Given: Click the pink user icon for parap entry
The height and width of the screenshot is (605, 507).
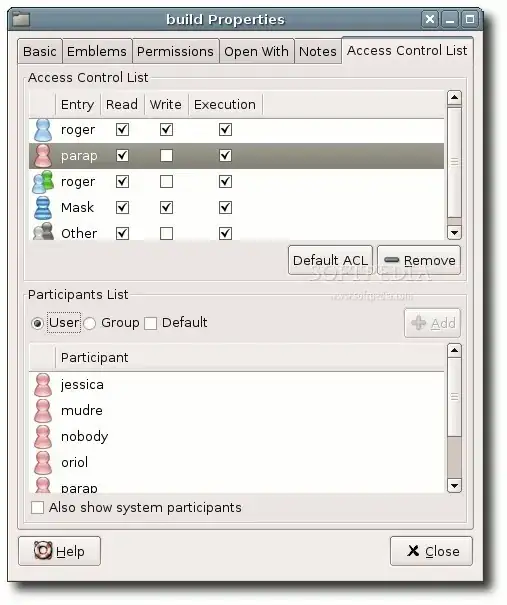Looking at the screenshot, I should coord(42,156).
